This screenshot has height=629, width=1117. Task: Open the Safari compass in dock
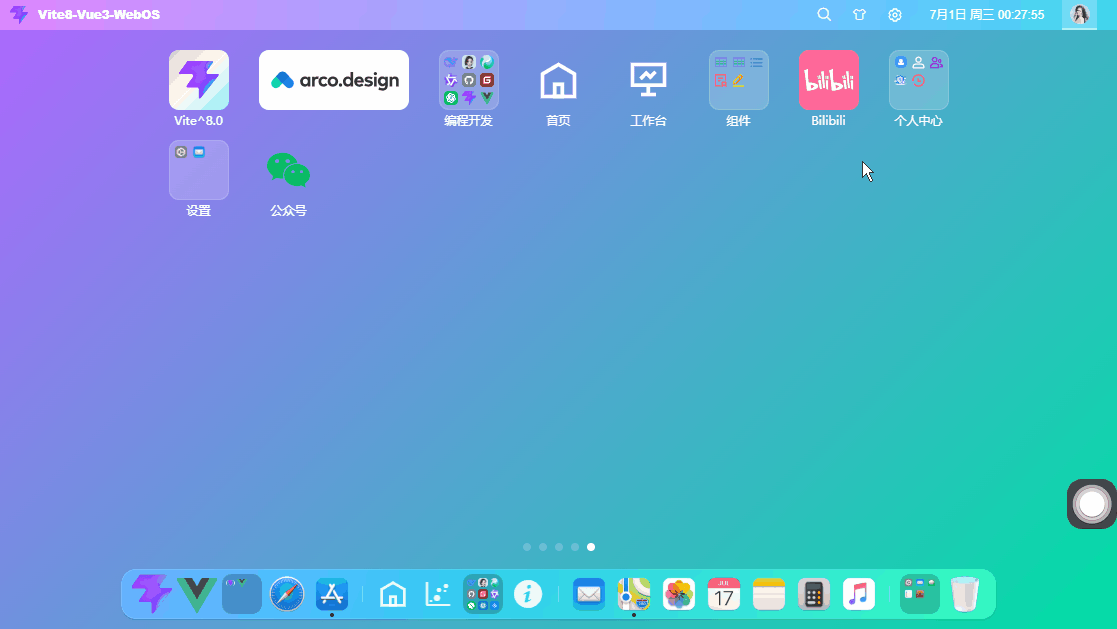(x=287, y=593)
